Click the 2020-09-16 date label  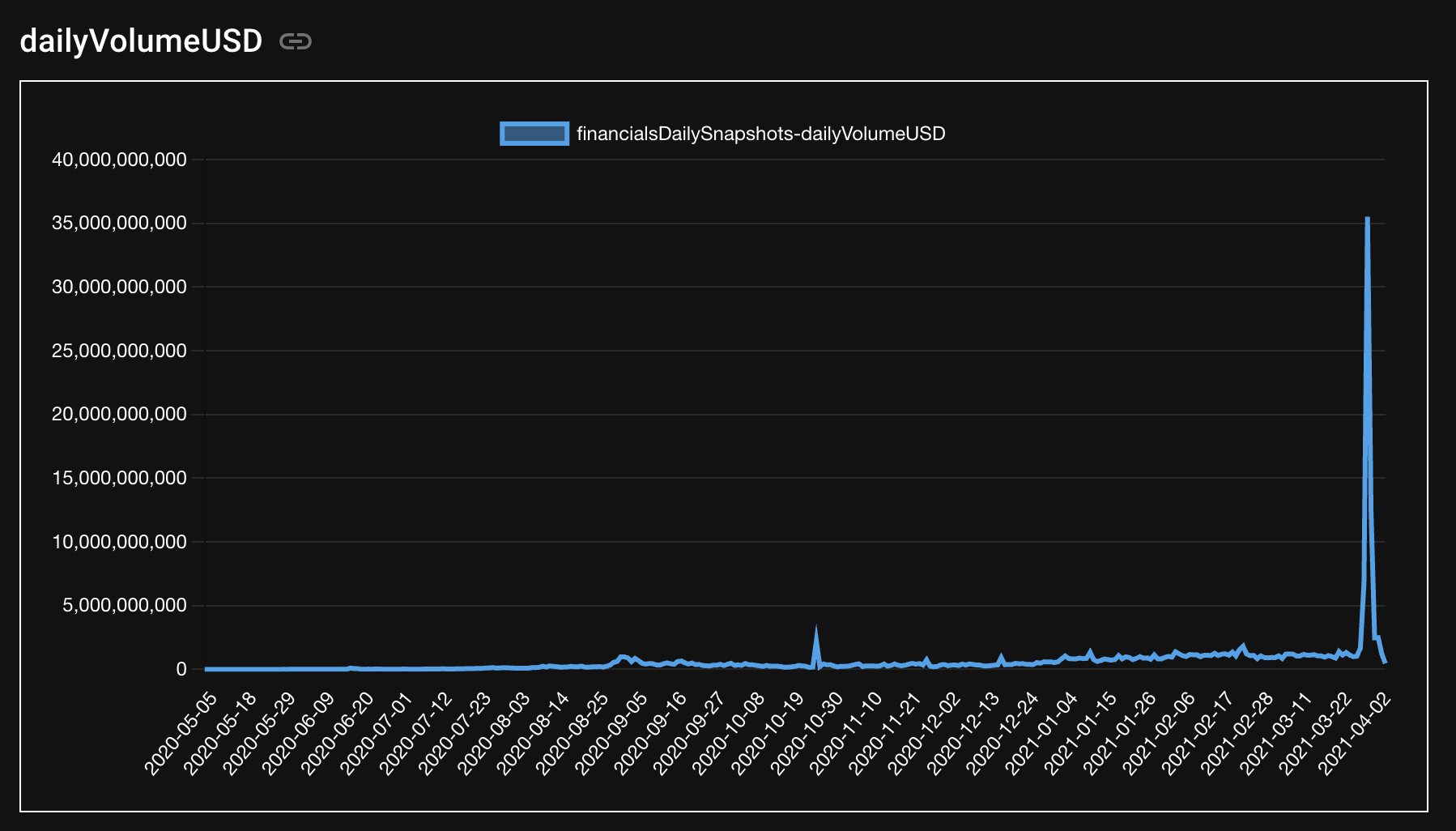(x=650, y=733)
